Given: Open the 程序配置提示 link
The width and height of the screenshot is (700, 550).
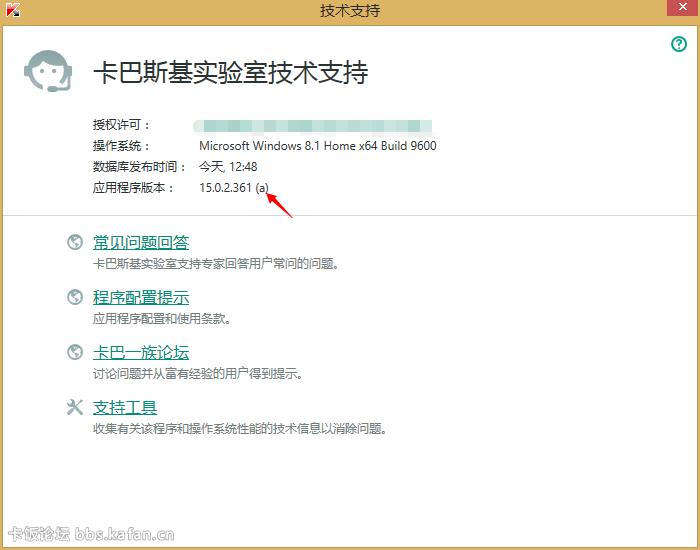Looking at the screenshot, I should (x=141, y=297).
